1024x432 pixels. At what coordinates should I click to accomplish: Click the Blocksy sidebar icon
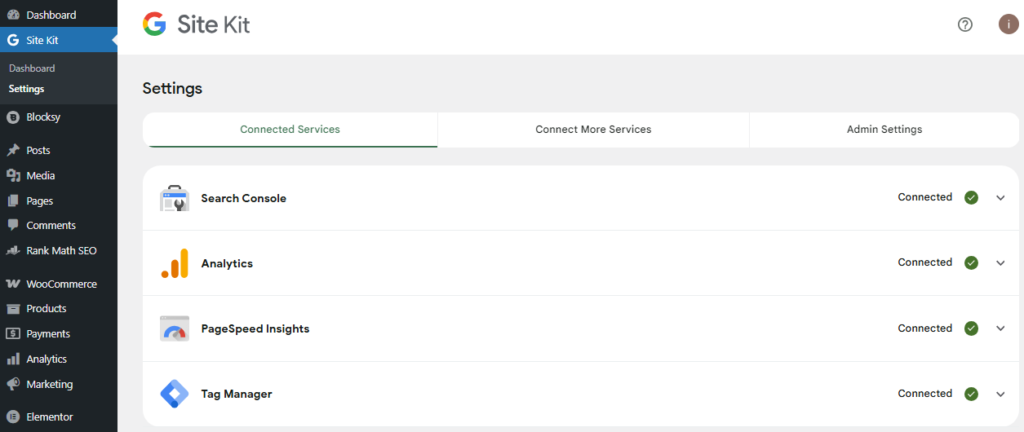12,117
